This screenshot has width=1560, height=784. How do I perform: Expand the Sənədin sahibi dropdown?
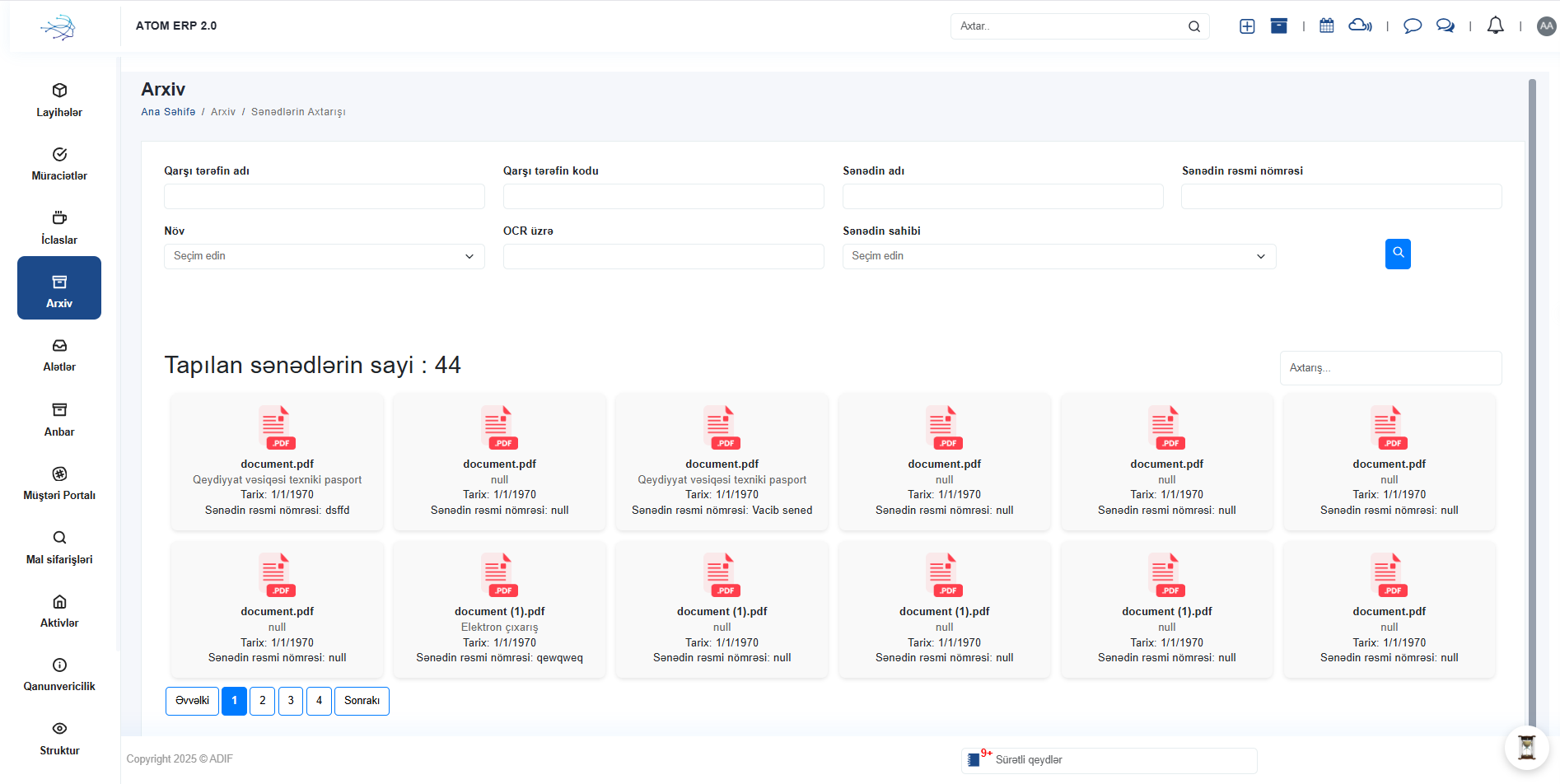pyautogui.click(x=1058, y=256)
